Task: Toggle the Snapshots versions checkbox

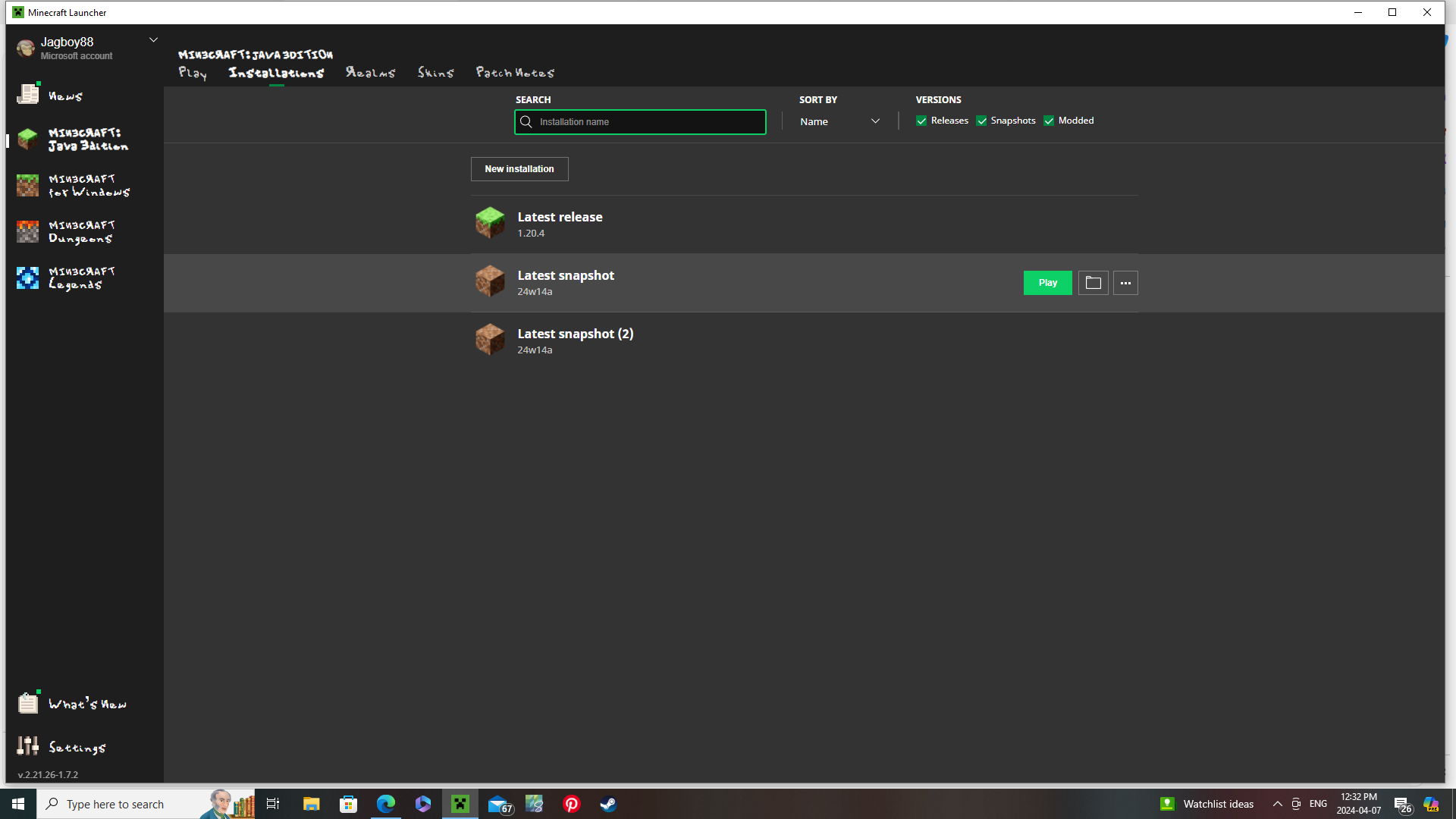Action: [x=981, y=121]
